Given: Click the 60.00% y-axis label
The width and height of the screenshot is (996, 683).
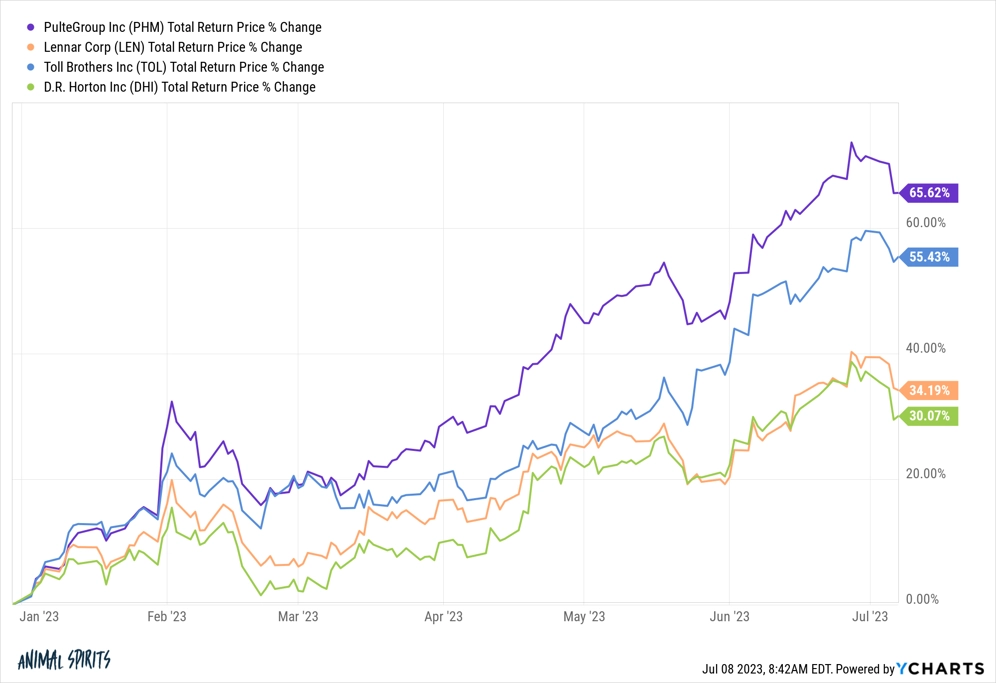Looking at the screenshot, I should 925,222.
